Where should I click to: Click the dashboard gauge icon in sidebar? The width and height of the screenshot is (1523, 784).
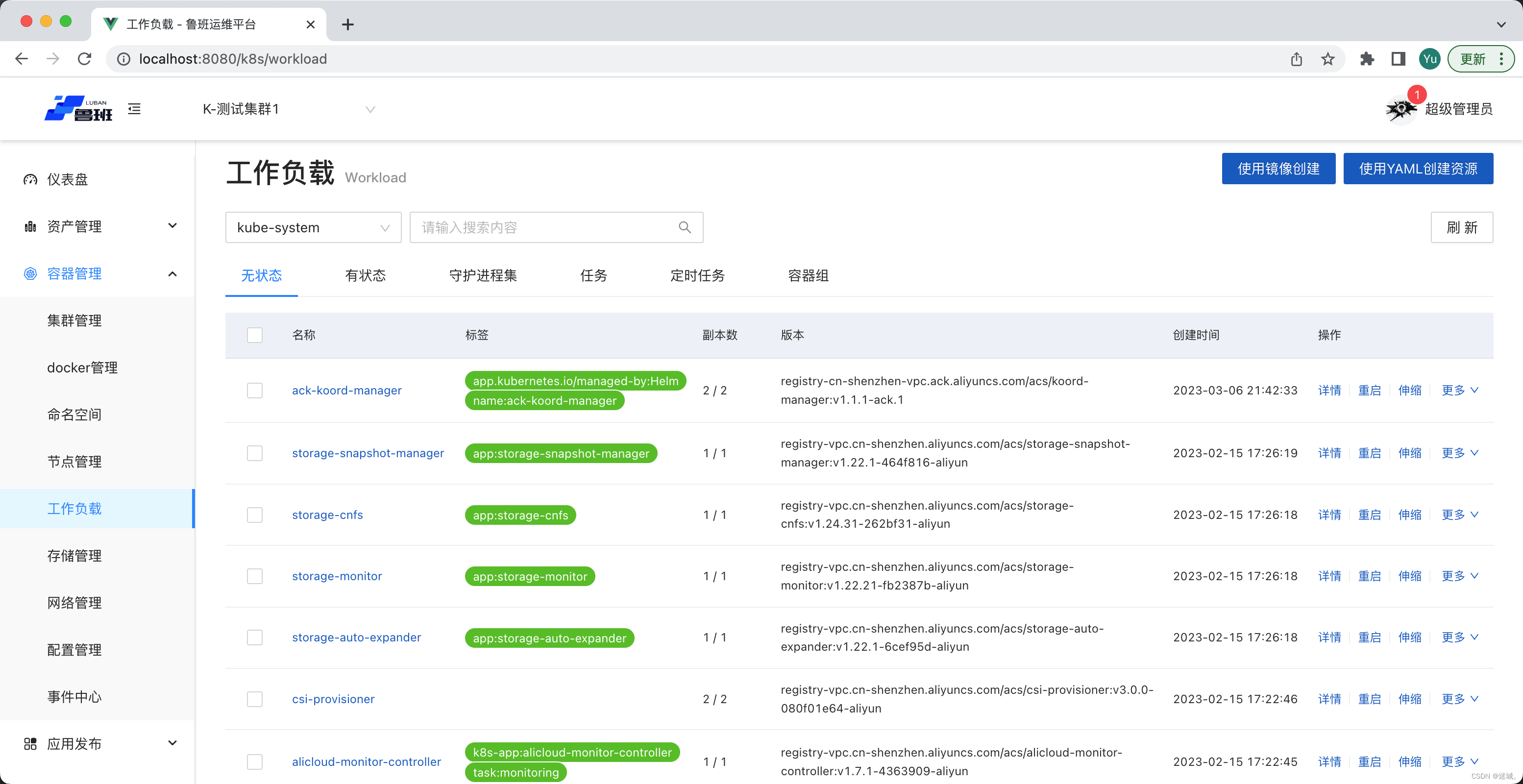tap(30, 179)
